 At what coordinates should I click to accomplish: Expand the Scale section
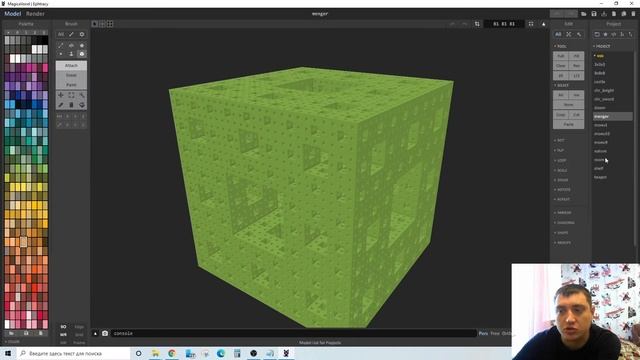coord(561,170)
